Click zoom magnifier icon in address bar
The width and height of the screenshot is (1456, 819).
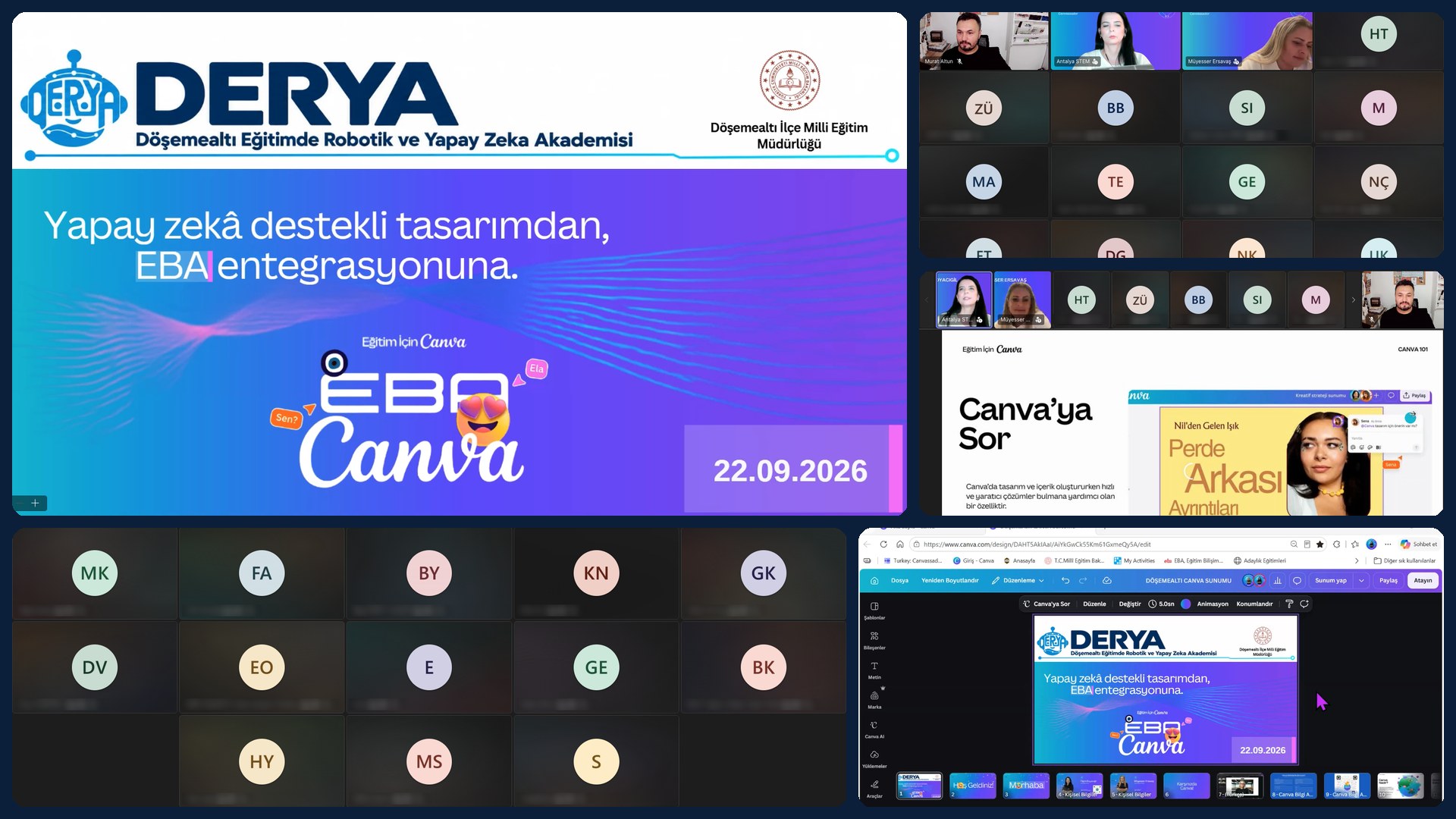tap(1294, 544)
